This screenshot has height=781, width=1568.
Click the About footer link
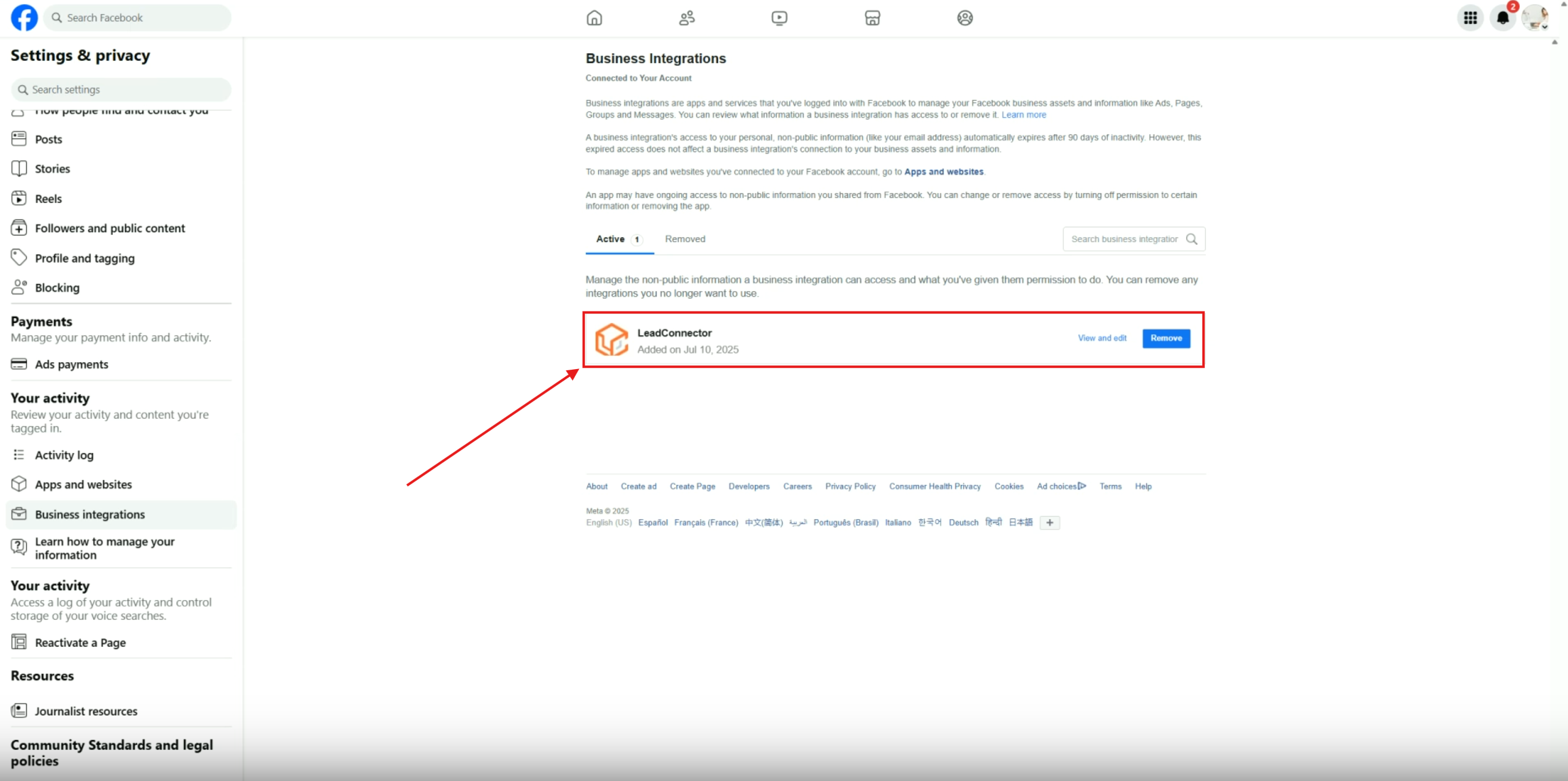pos(596,486)
